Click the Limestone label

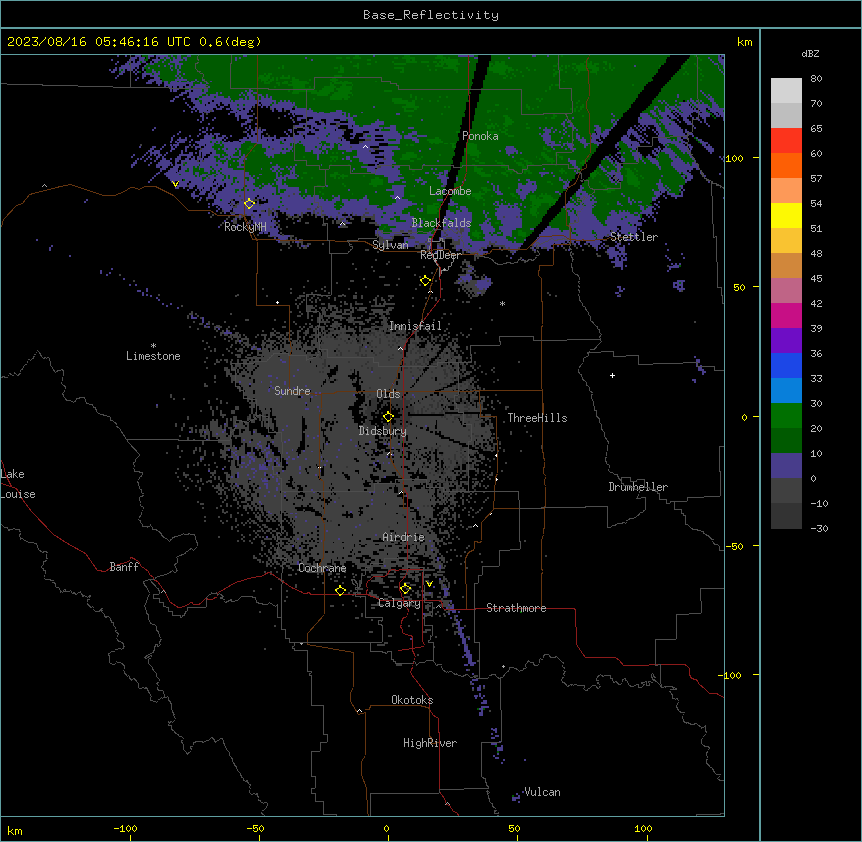[x=153, y=356]
